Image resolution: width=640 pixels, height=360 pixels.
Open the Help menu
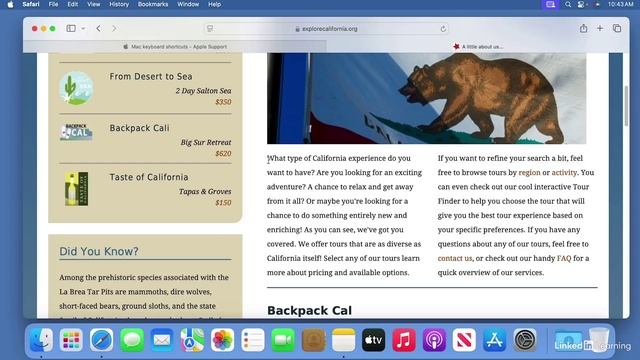point(214,4)
